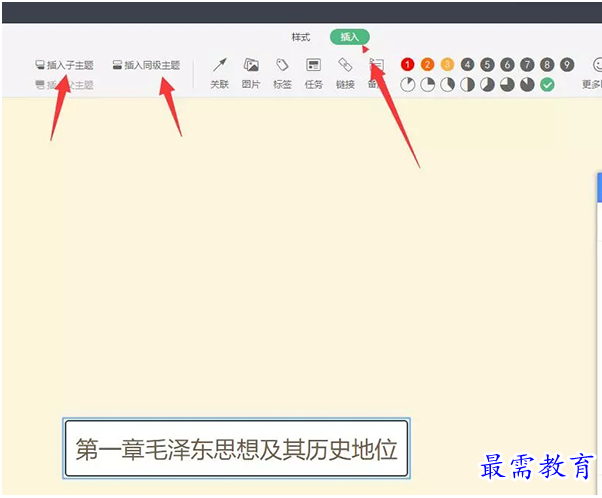Click the 插入同级主题 button

(x=146, y=65)
